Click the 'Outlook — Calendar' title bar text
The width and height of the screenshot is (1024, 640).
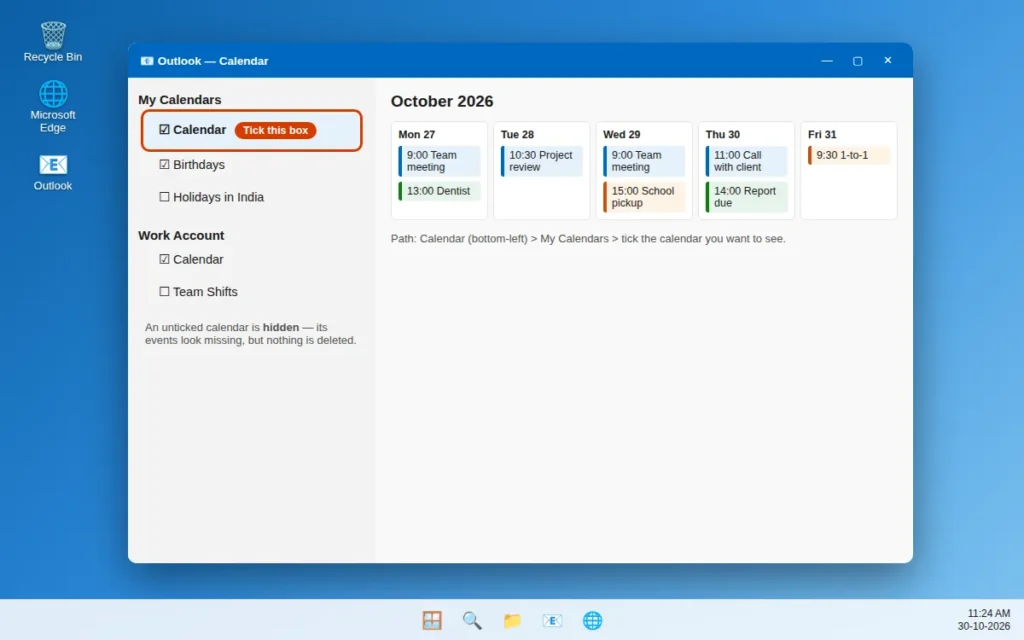[x=213, y=61]
